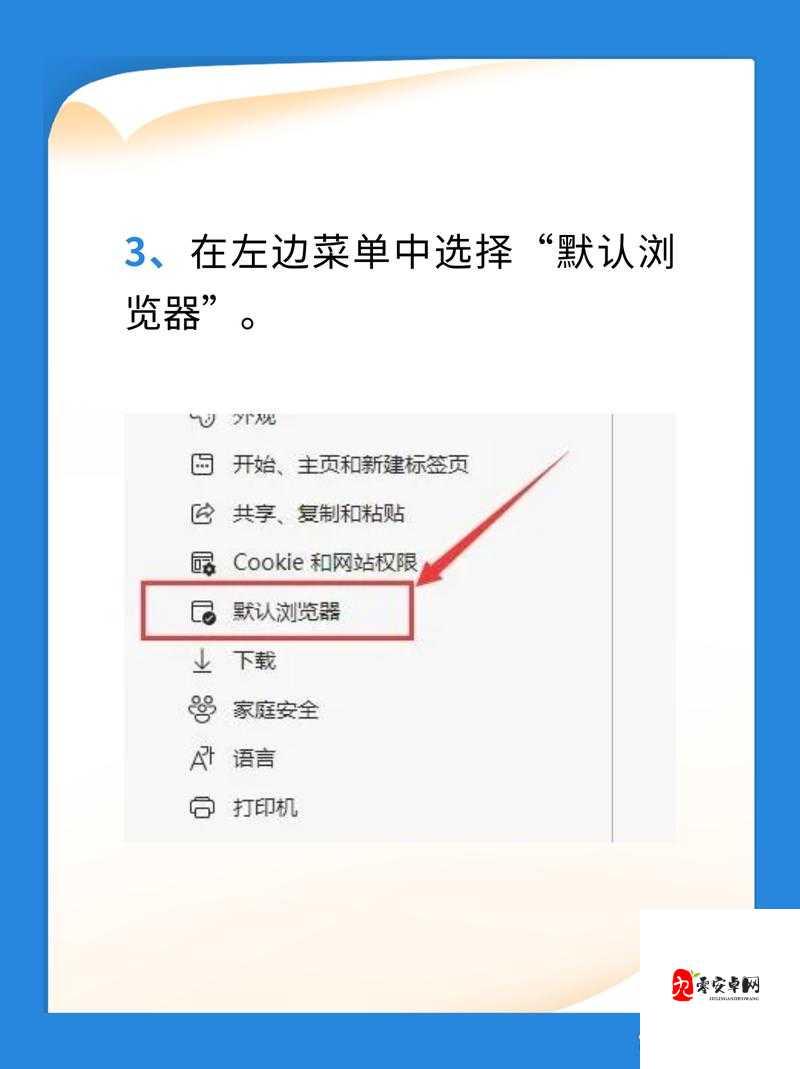
Task: Click the start page window icon
Action: click(202, 464)
